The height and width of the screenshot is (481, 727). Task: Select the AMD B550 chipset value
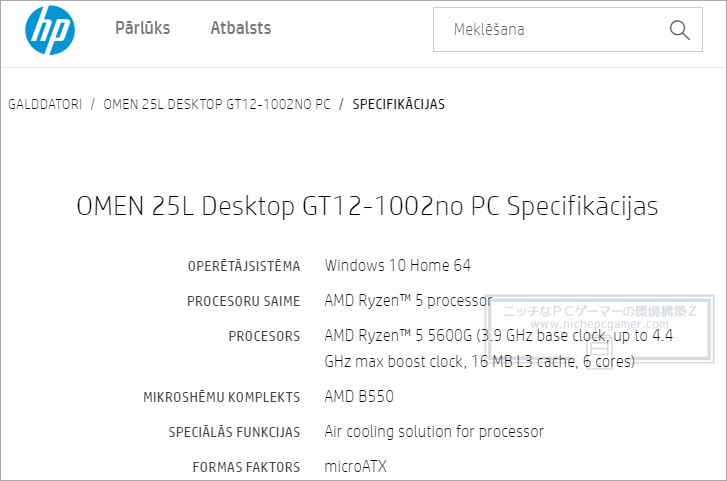coord(359,397)
